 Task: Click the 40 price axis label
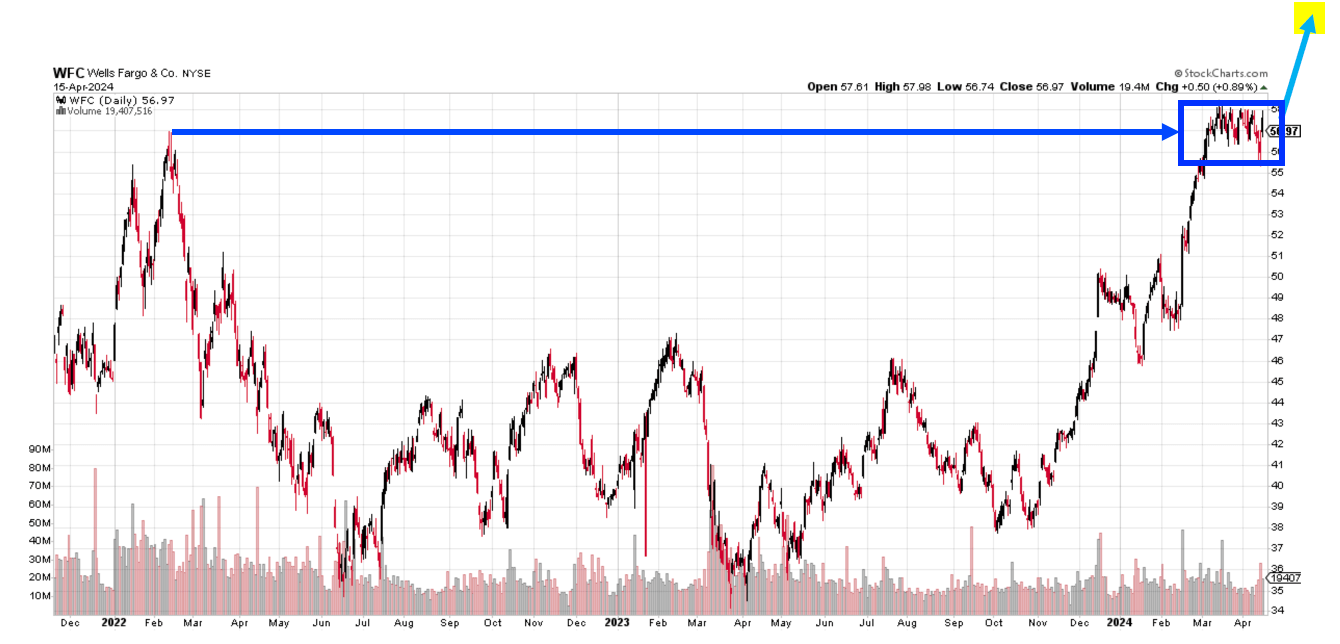tap(1277, 485)
